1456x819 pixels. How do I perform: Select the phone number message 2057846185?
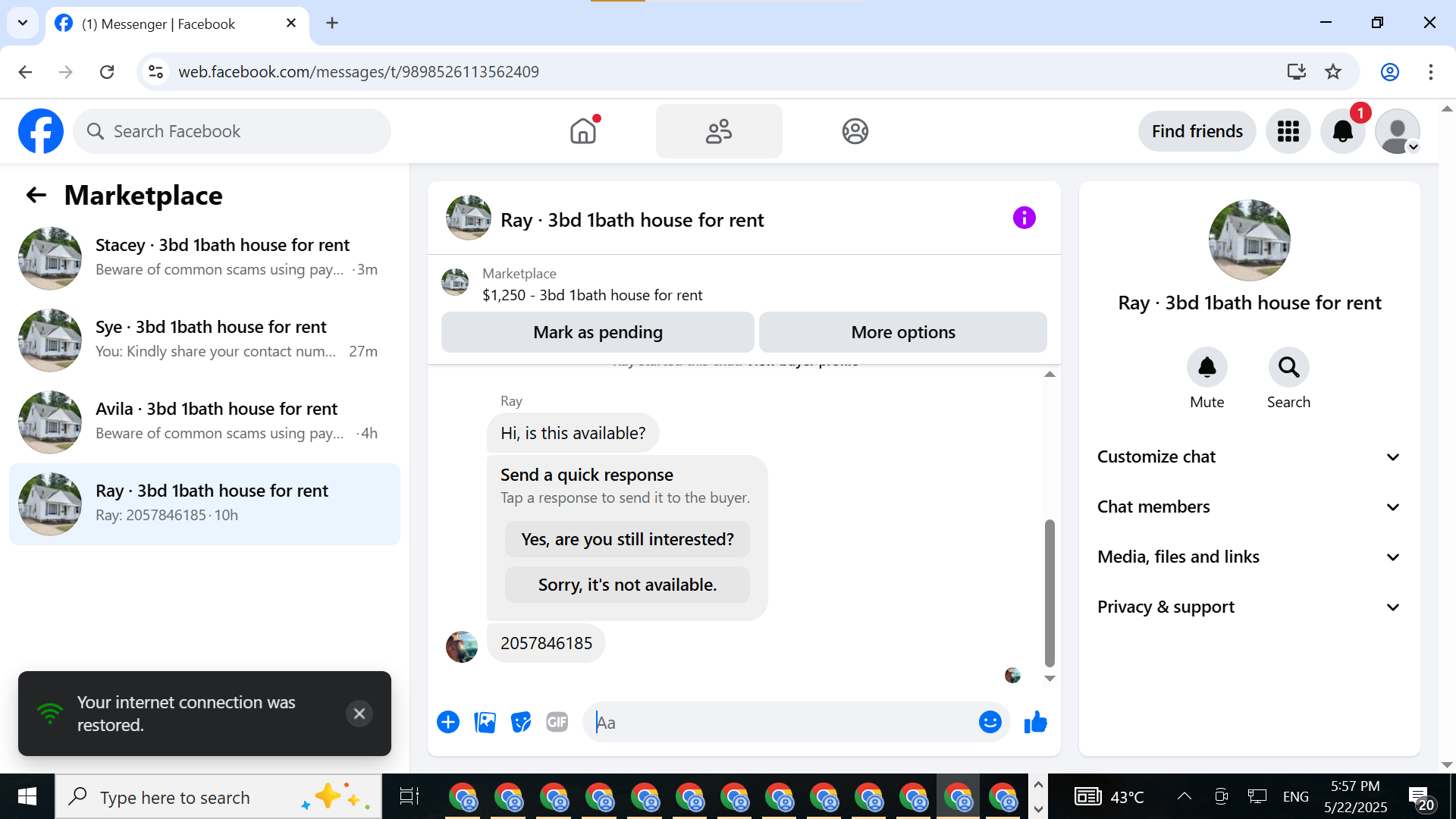click(x=546, y=644)
